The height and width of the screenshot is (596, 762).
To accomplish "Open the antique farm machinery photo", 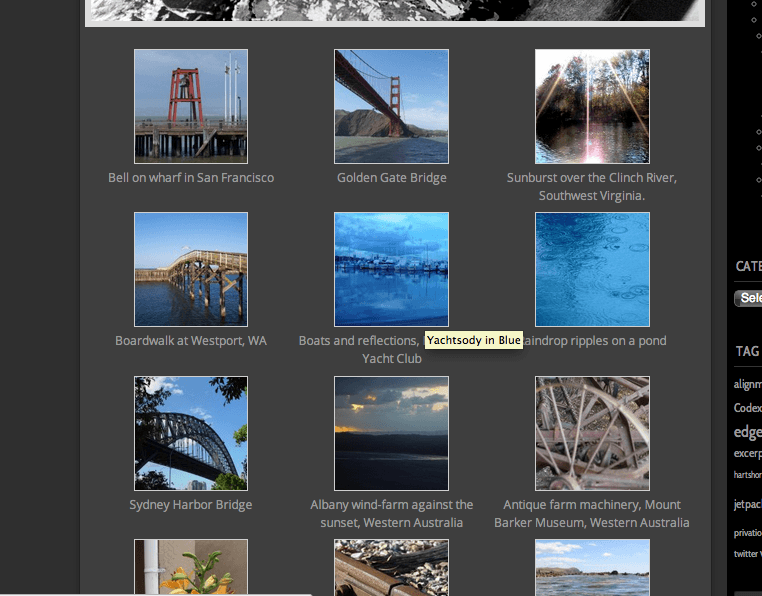I will (592, 433).
